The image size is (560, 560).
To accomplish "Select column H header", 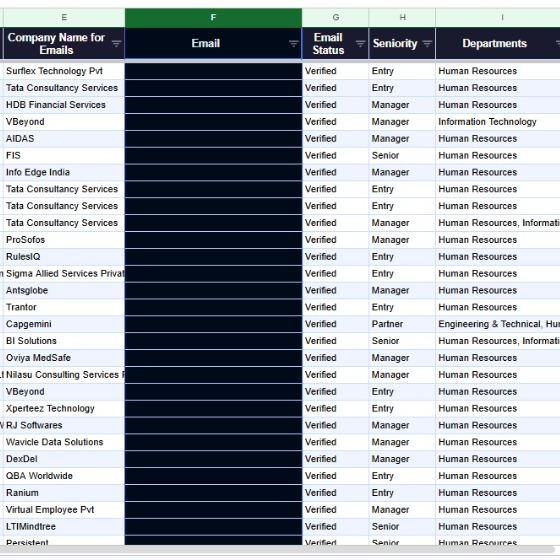I will click(x=402, y=18).
